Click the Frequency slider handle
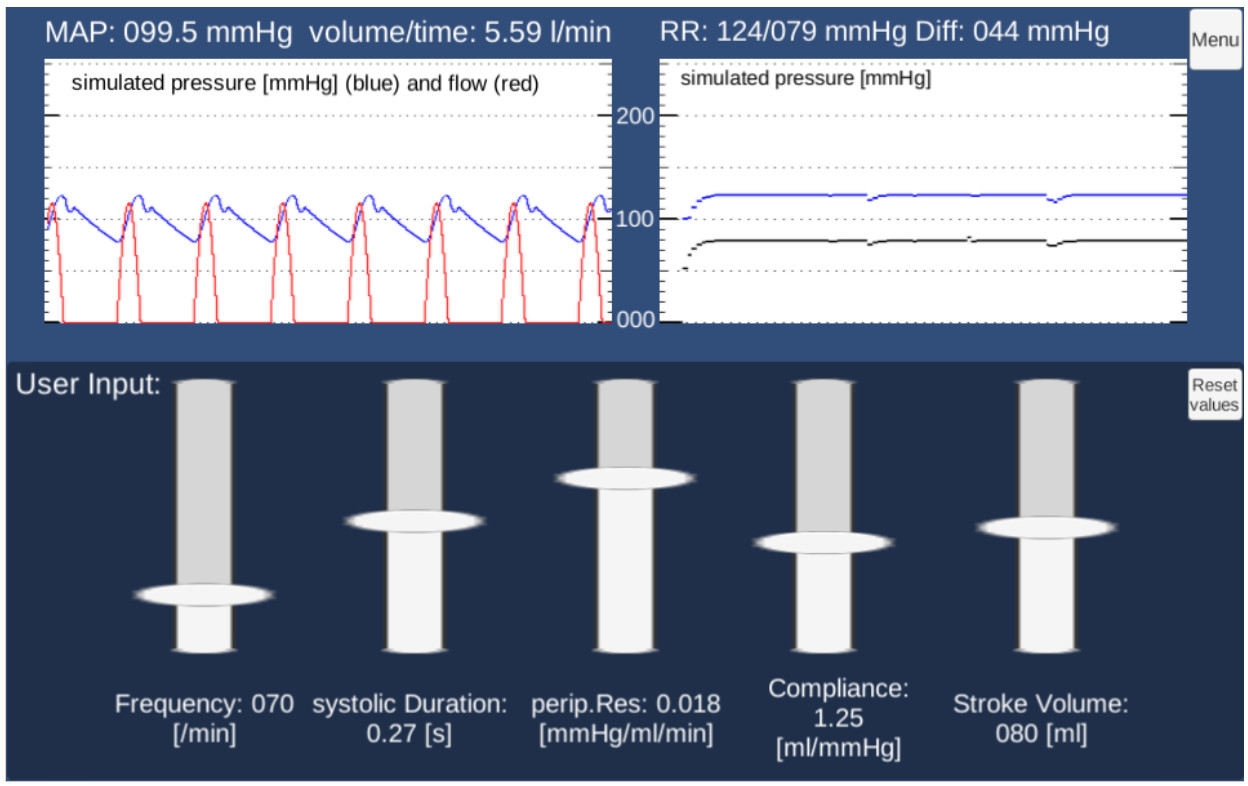The image size is (1248, 786). [x=204, y=595]
